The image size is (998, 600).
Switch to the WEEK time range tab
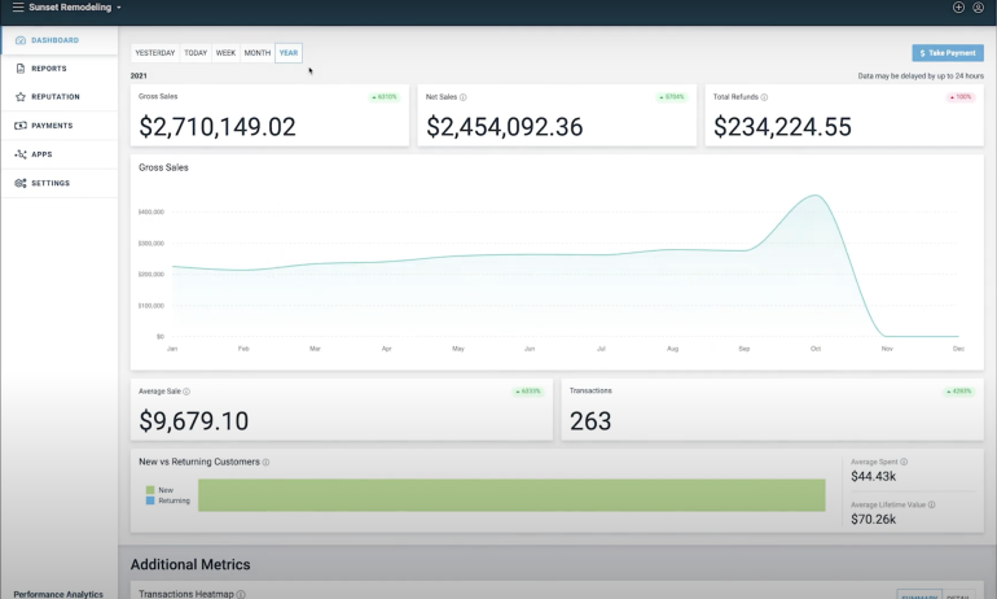[225, 53]
